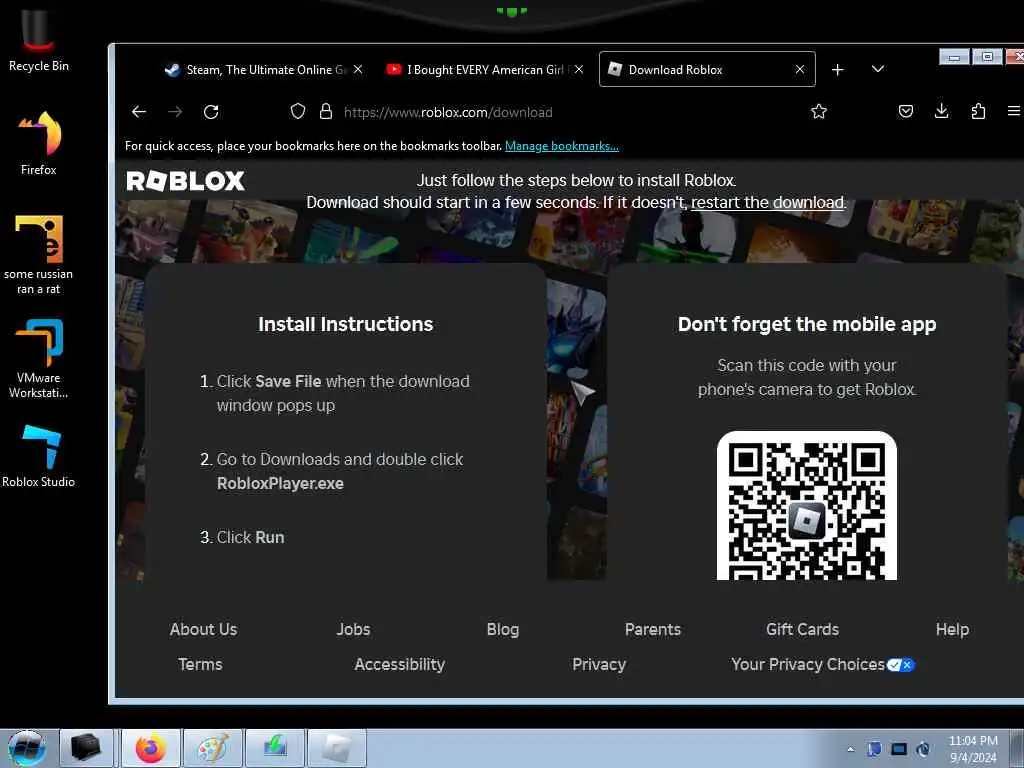Open a new tab with the plus button
The image size is (1024, 768).
[837, 69]
